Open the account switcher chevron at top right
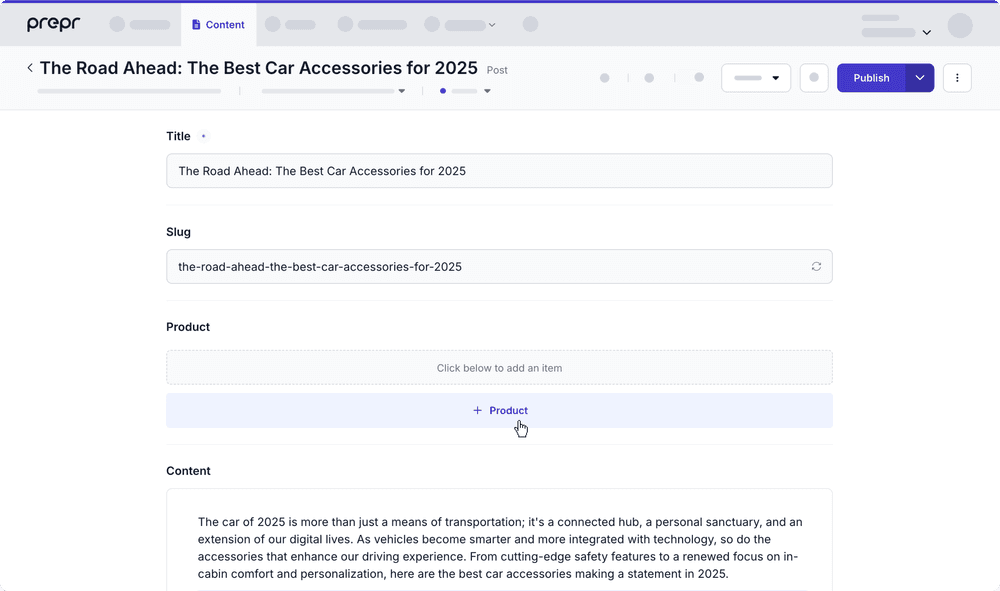Viewport: 1000px width, 591px height. (926, 33)
